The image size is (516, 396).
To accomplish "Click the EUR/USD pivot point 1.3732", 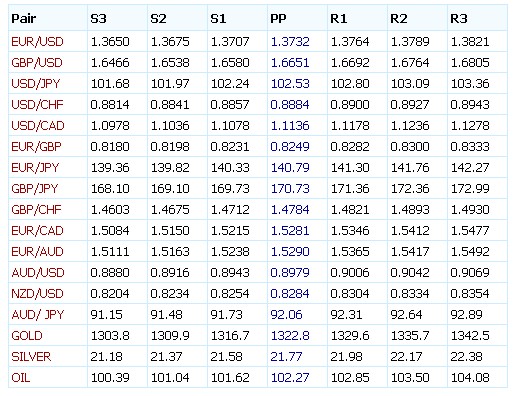I will pos(290,41).
